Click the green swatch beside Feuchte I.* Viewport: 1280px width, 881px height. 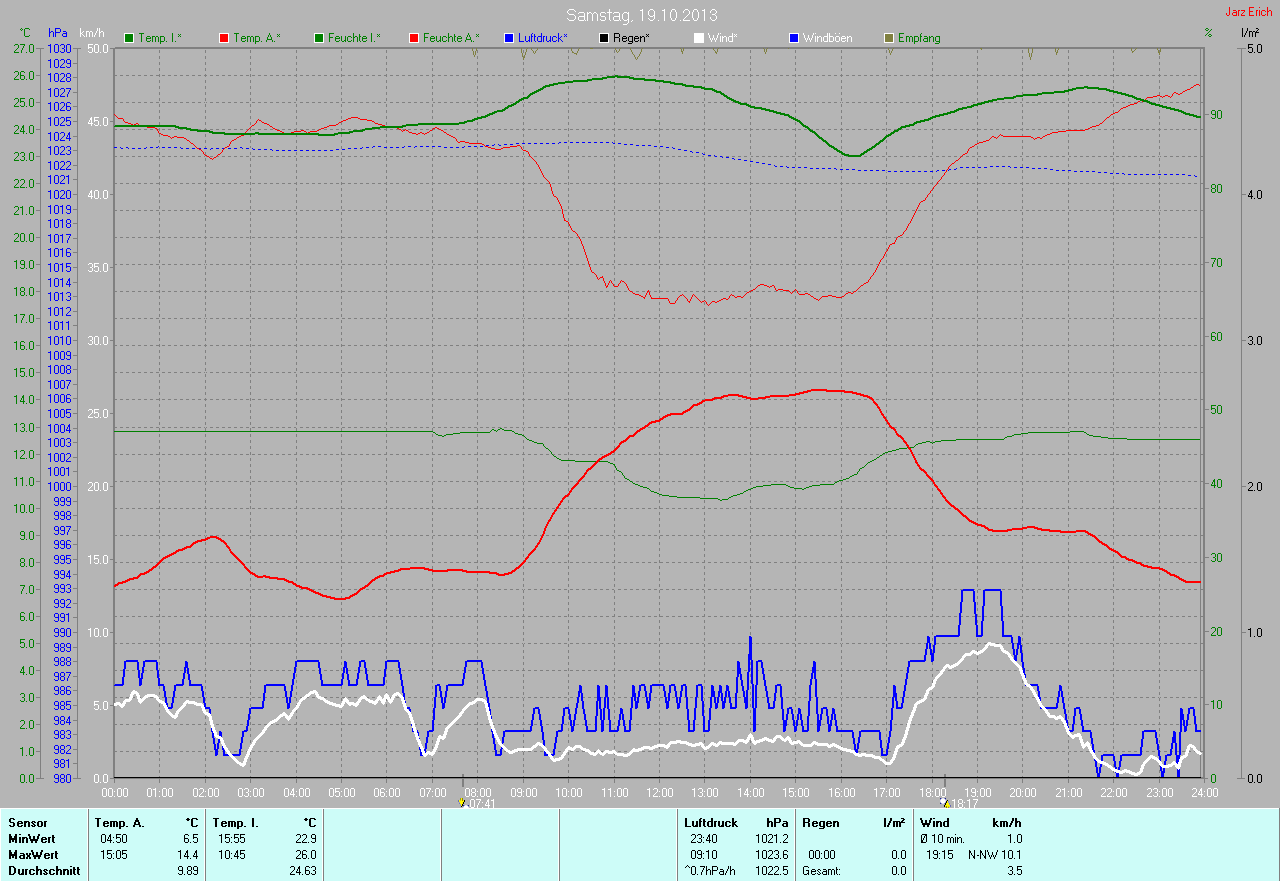[x=320, y=38]
